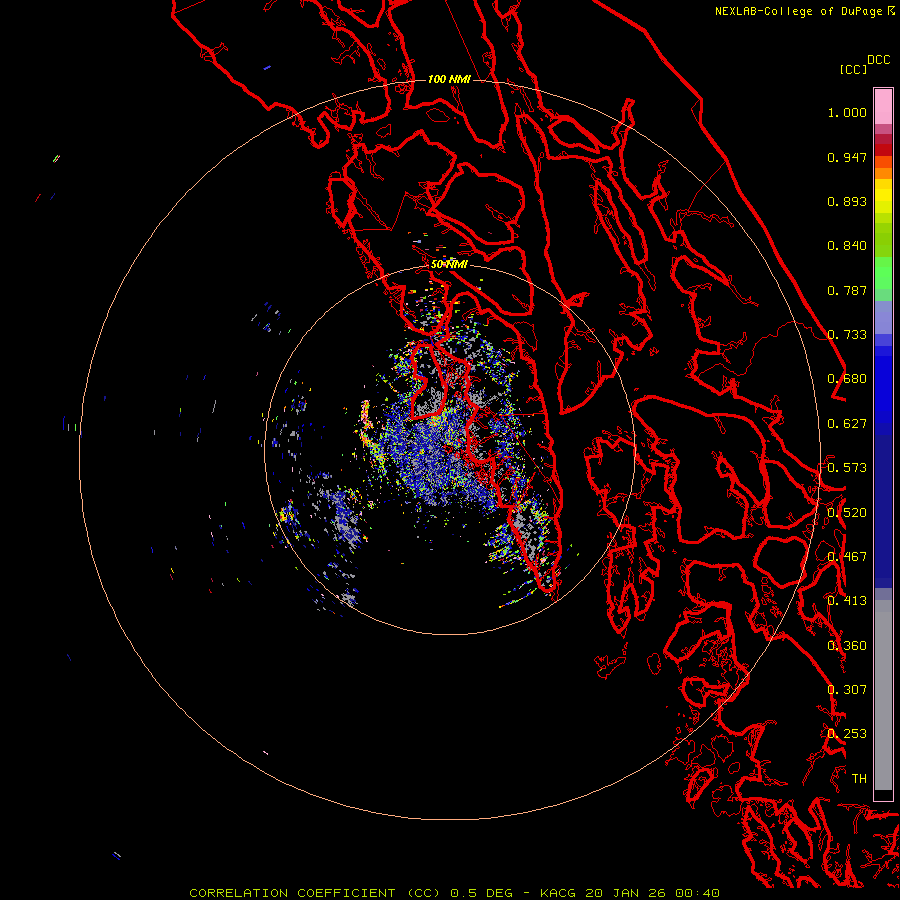Viewport: 900px width, 900px height.
Task: Pick the lavender segment of the color bar
Action: [883, 317]
